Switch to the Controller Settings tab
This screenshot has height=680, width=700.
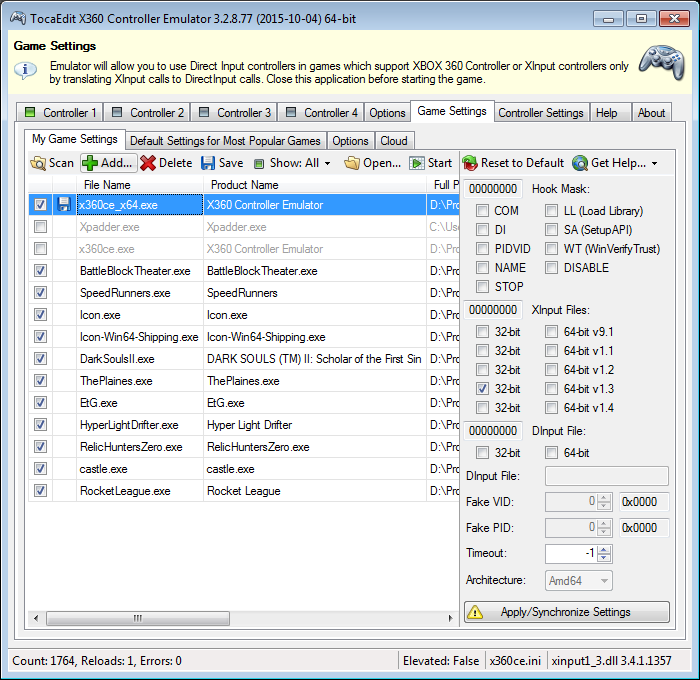(541, 113)
